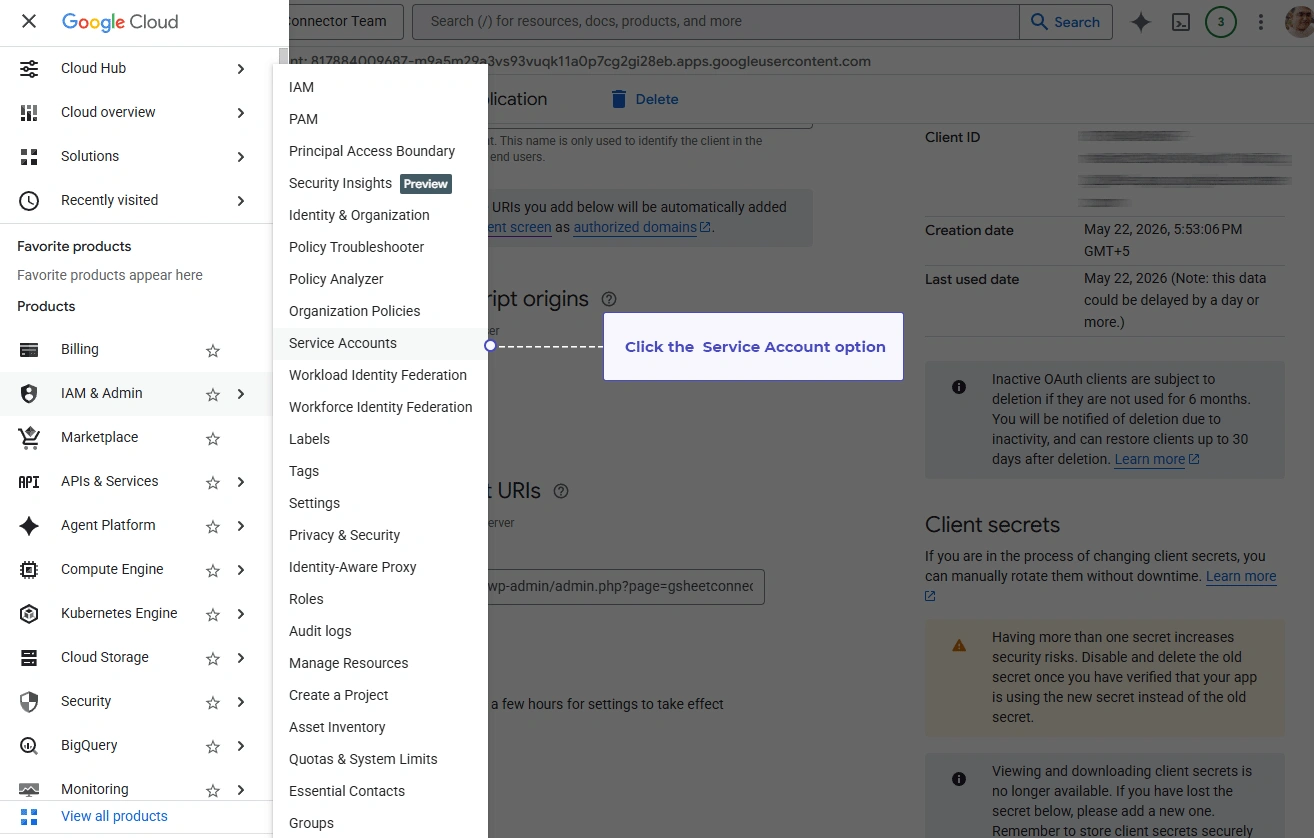Open the three-dot more options menu
This screenshot has height=838, width=1314.
pyautogui.click(x=1261, y=22)
